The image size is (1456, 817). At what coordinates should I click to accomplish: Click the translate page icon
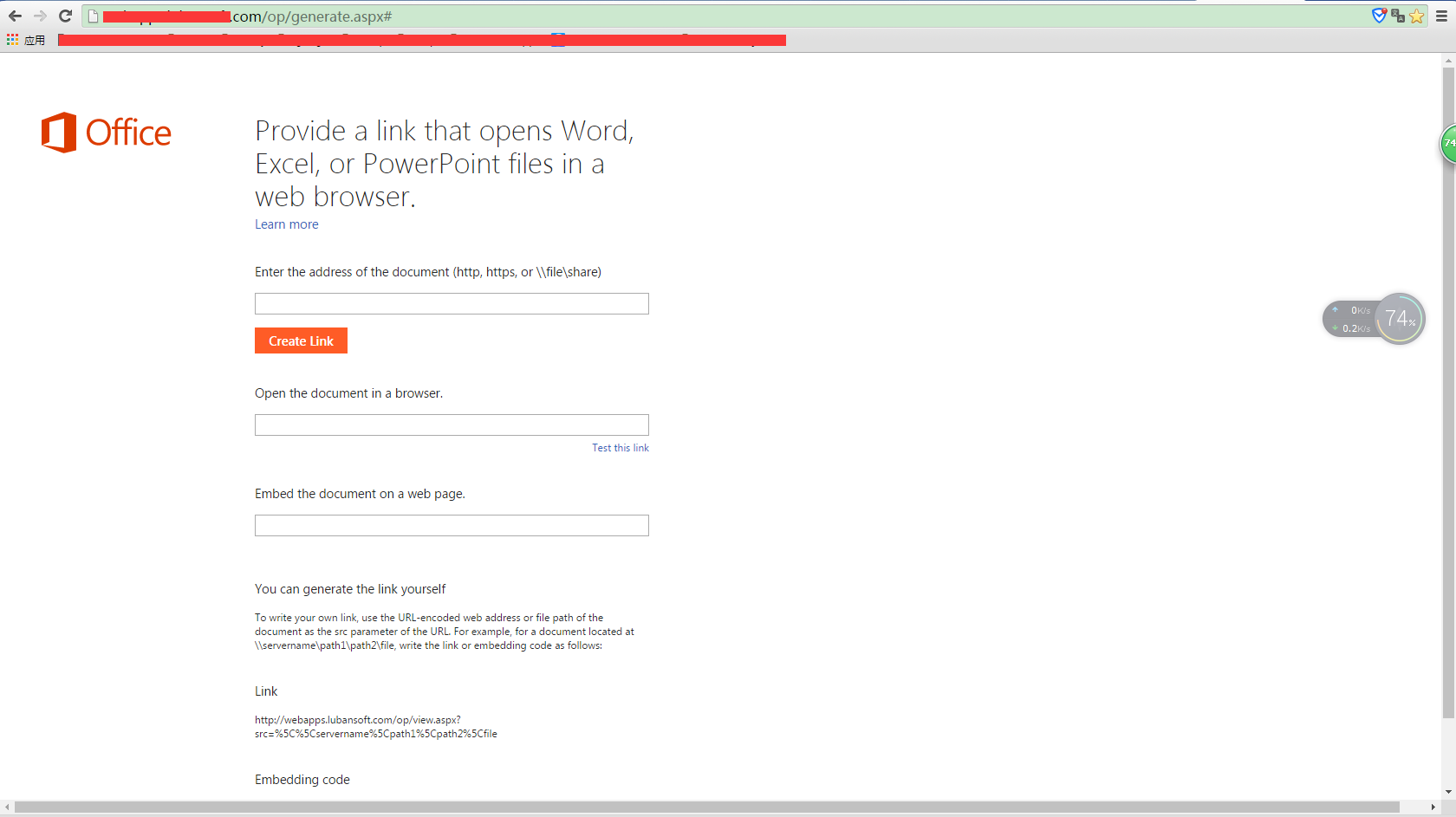click(1398, 16)
